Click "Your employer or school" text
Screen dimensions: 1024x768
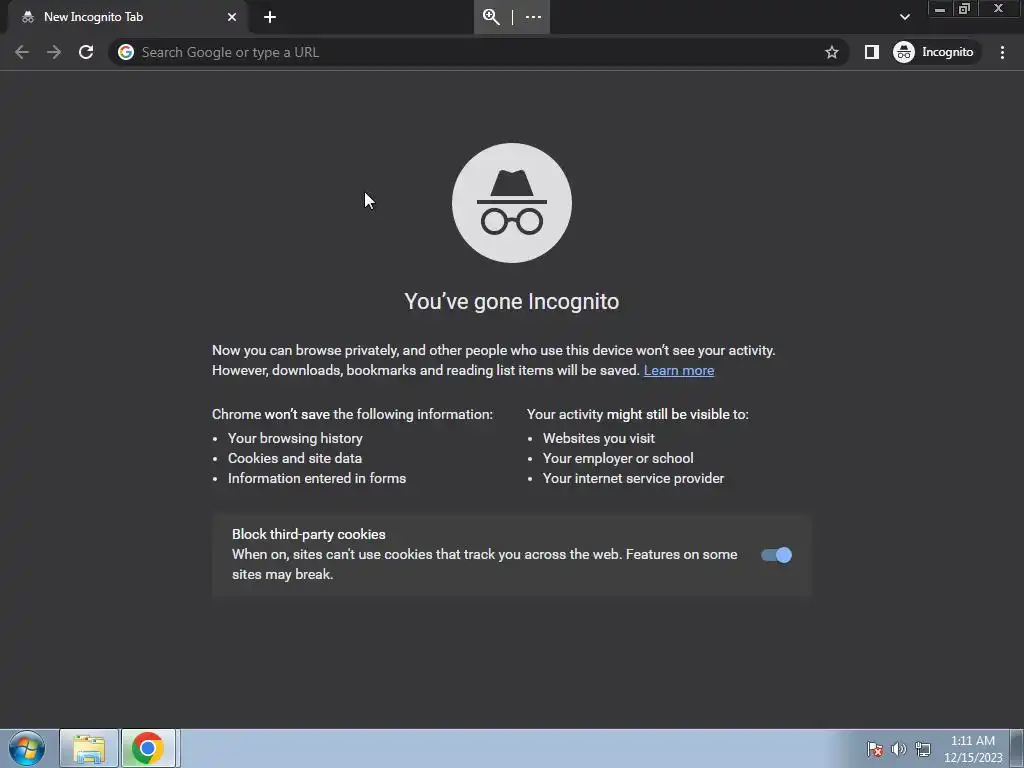pos(618,458)
